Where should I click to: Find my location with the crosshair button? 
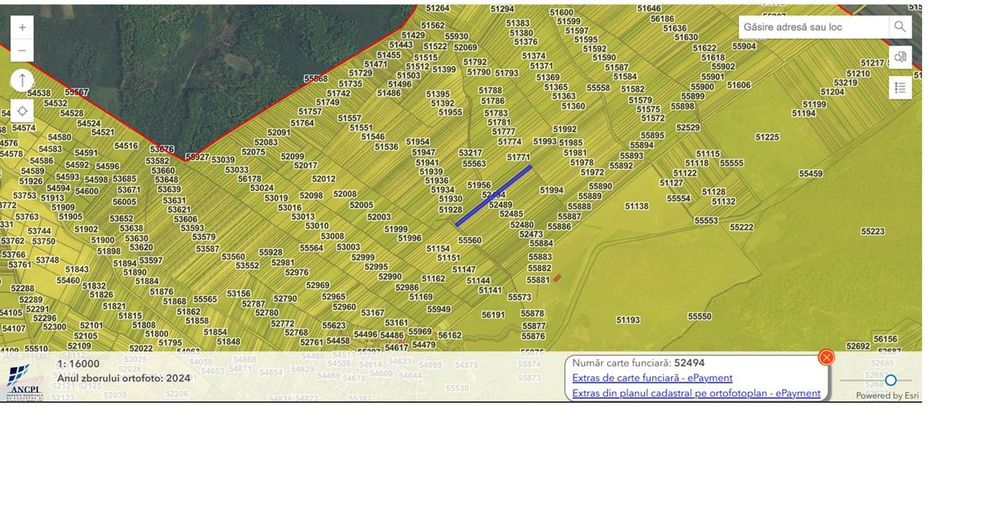[22, 111]
